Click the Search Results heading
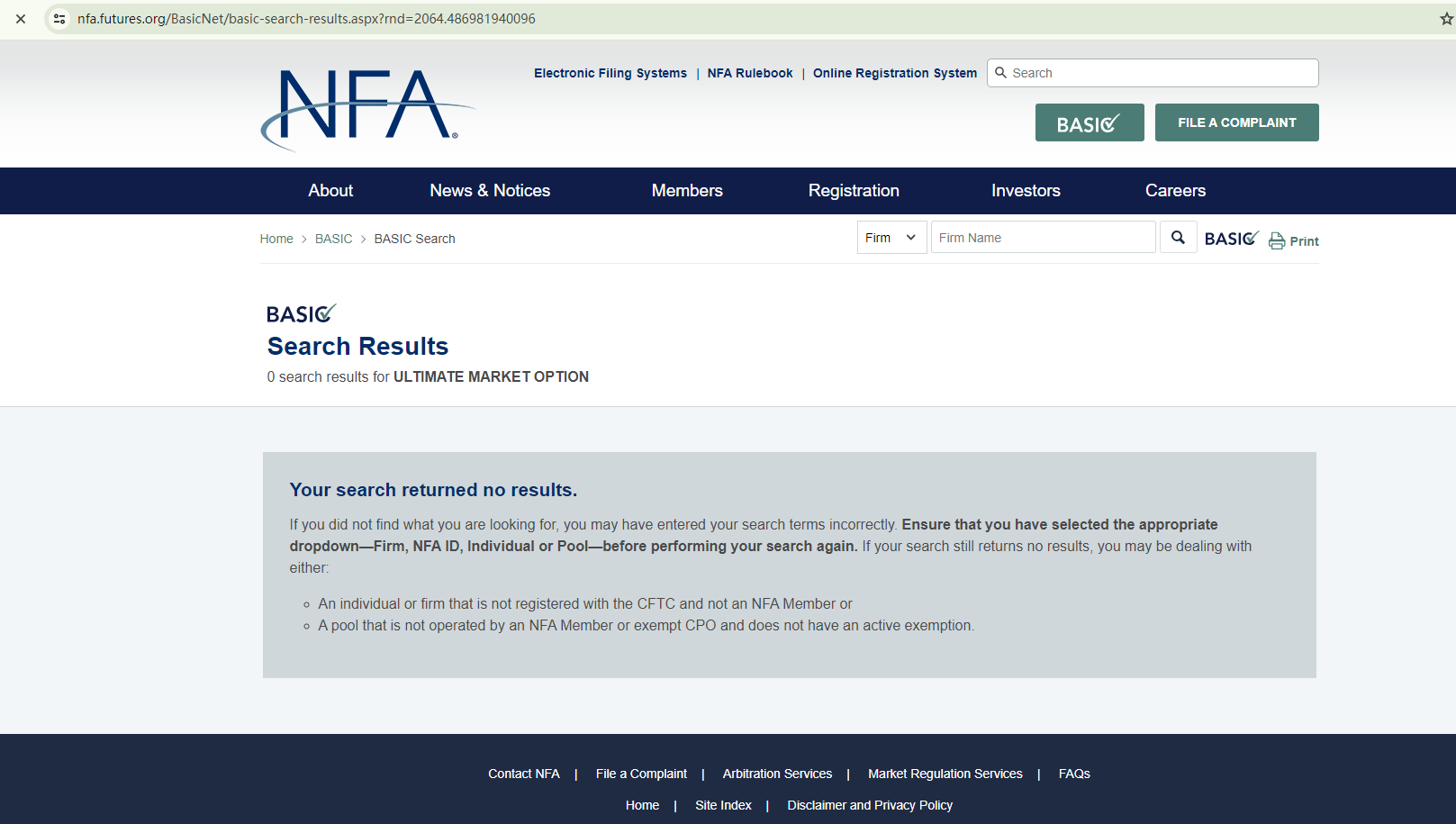 coord(357,347)
